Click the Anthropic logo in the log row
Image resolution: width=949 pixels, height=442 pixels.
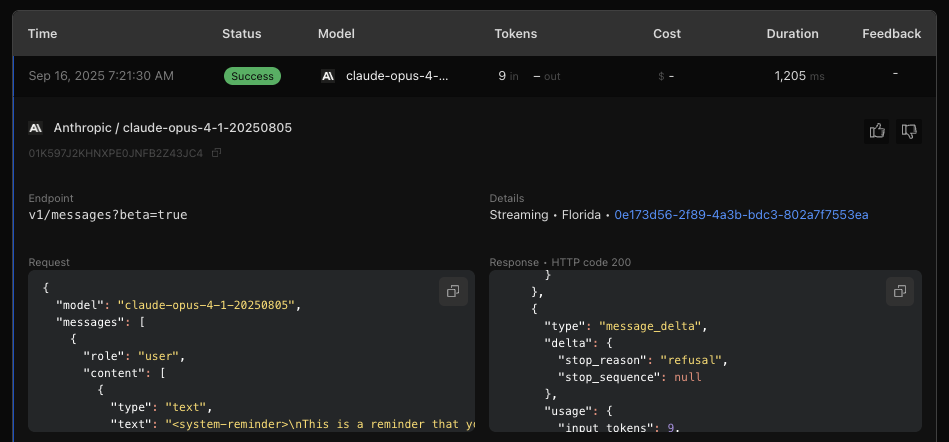point(327,76)
